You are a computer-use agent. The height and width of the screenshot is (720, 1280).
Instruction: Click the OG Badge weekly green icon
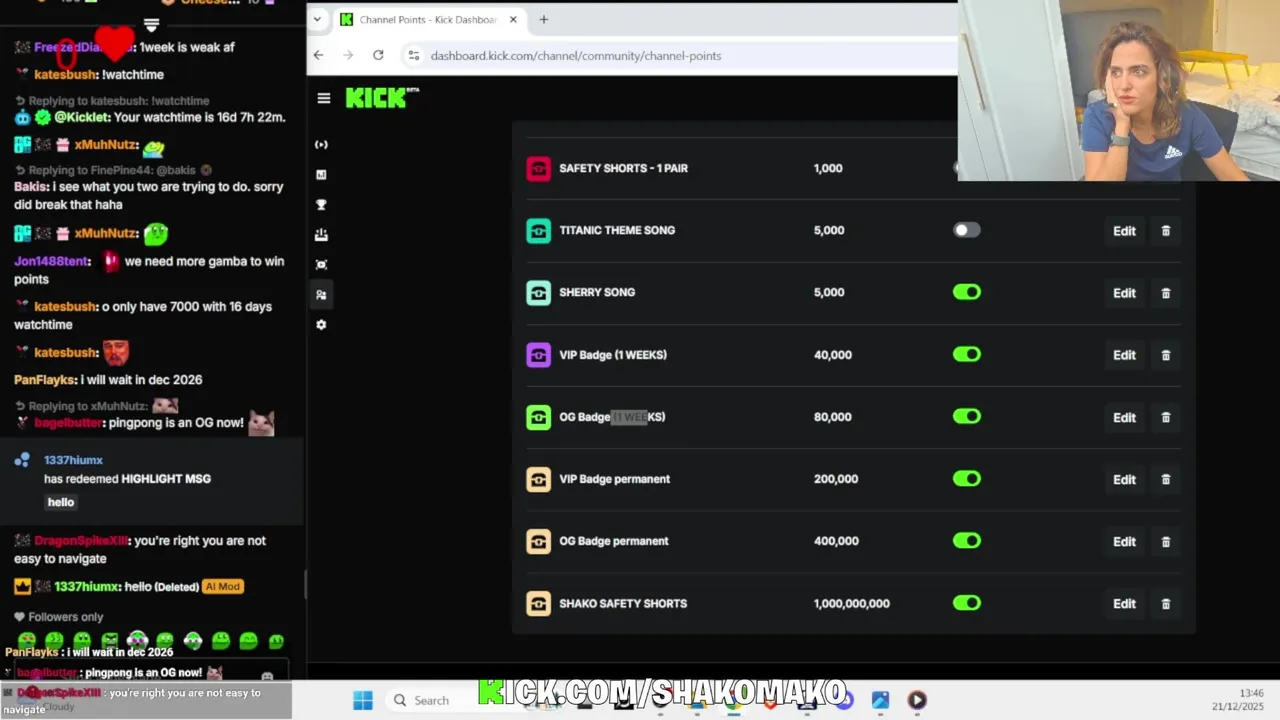coord(538,416)
